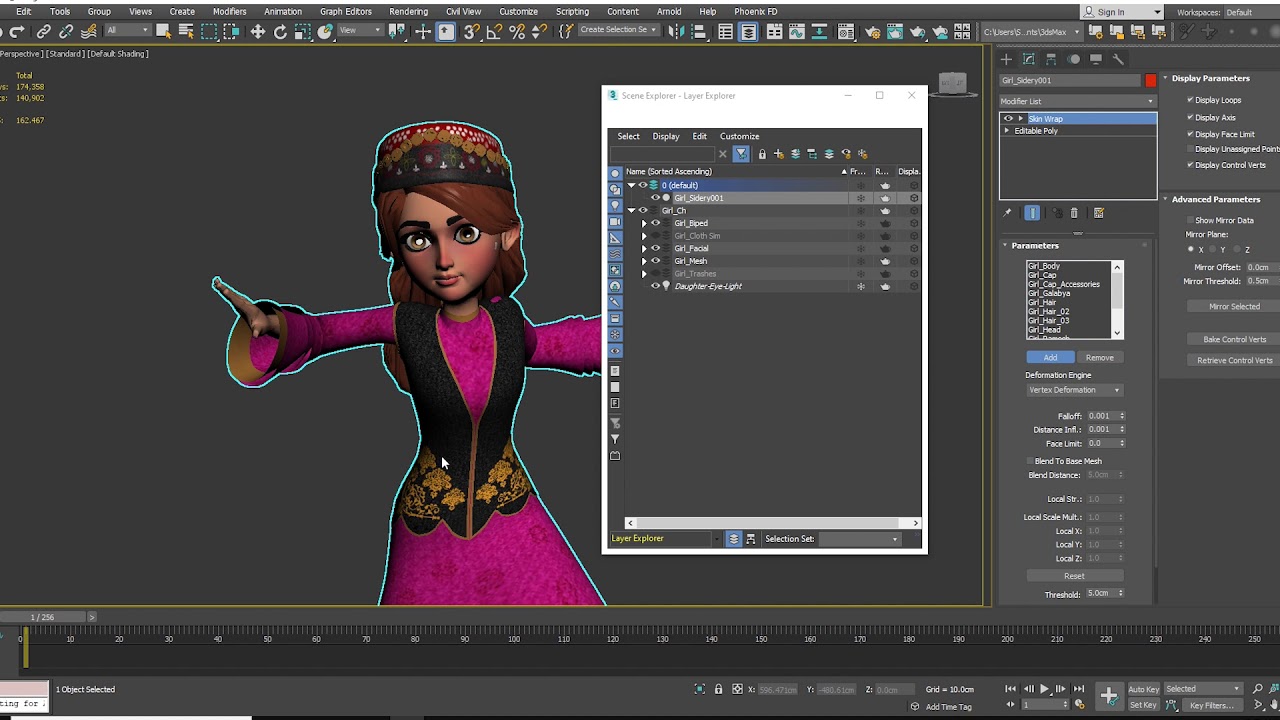Open Create tab in command panel
This screenshot has height=720, width=1280.
[x=1007, y=59]
